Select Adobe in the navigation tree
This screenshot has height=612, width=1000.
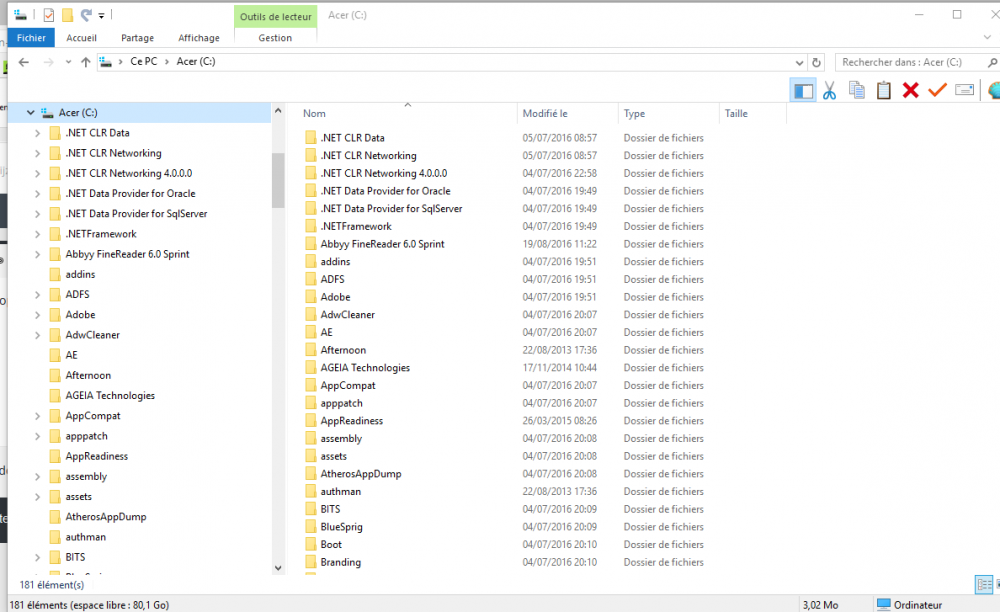click(x=80, y=314)
